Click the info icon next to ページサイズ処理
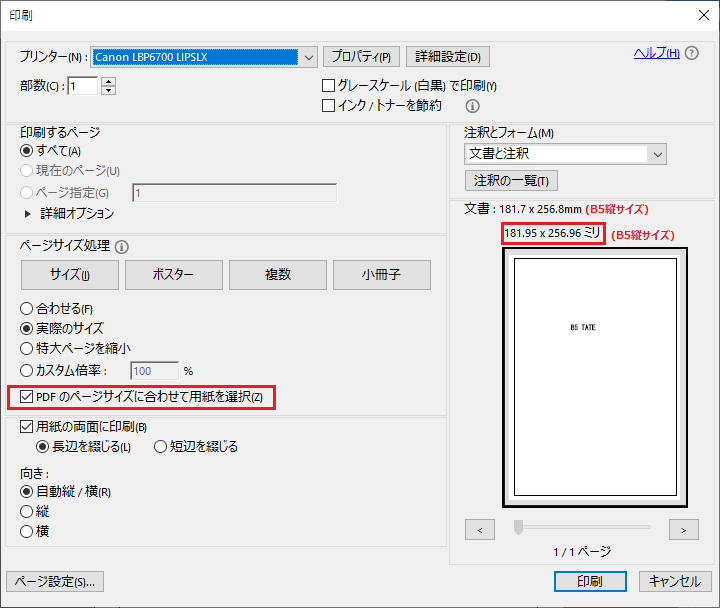The image size is (720, 608). 122,246
